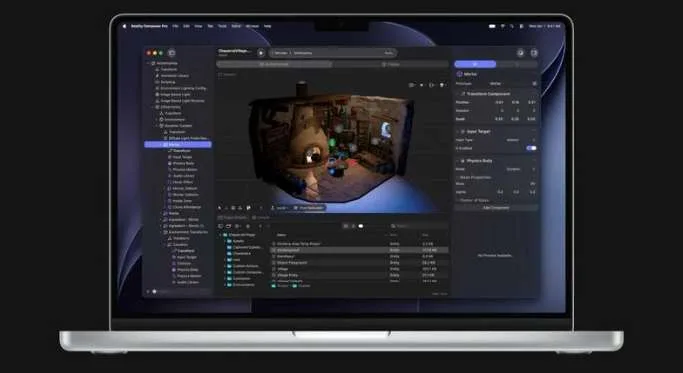
Task: Click the first viewport option icon above the scene
Action: pos(412,85)
